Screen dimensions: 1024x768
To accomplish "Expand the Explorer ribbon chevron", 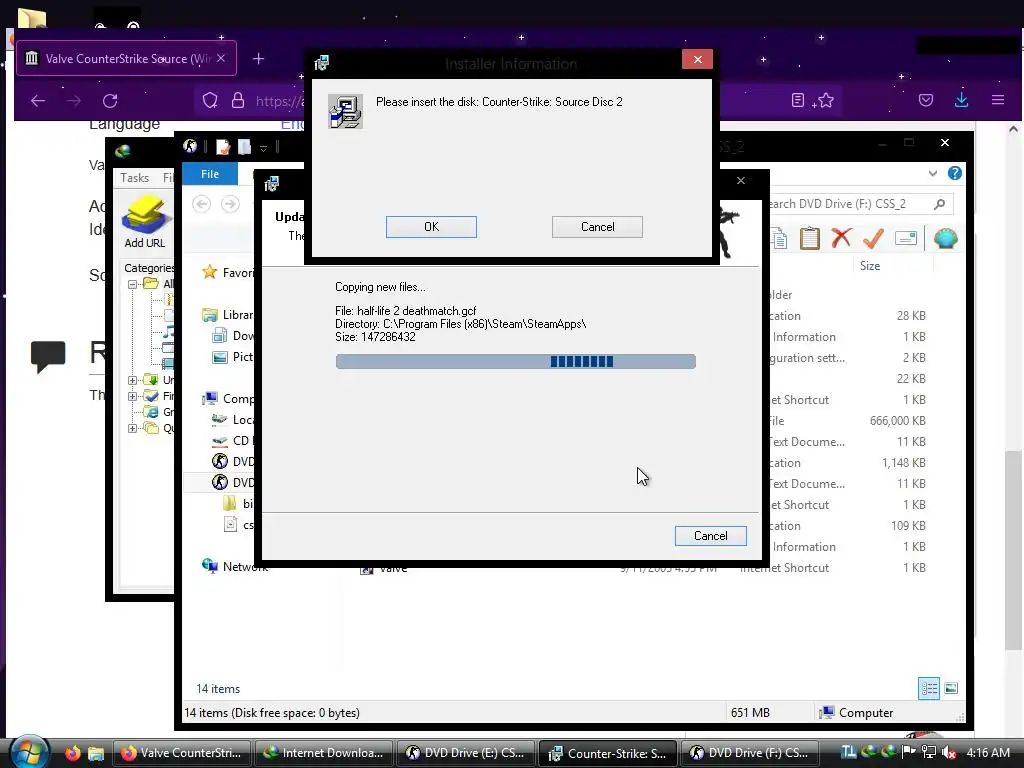I will [x=933, y=173].
